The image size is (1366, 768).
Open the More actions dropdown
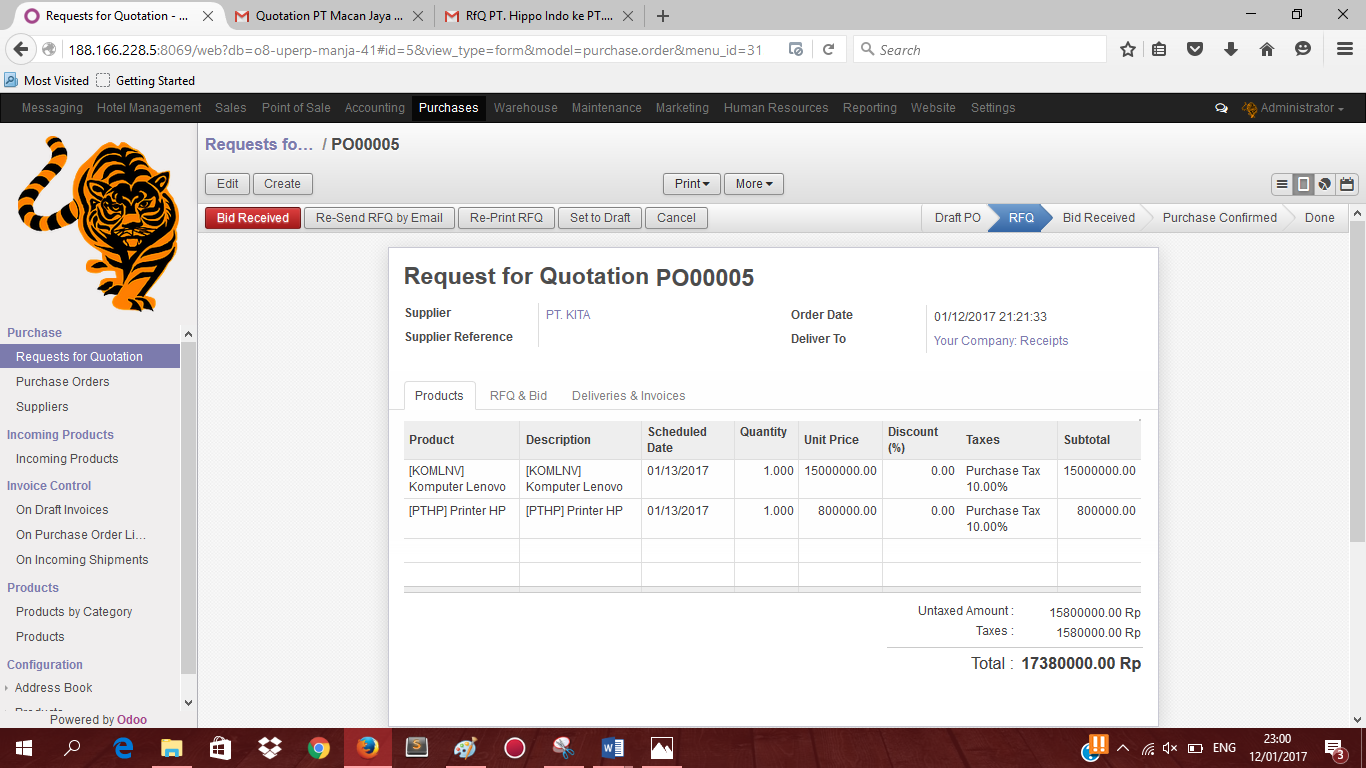pos(754,184)
